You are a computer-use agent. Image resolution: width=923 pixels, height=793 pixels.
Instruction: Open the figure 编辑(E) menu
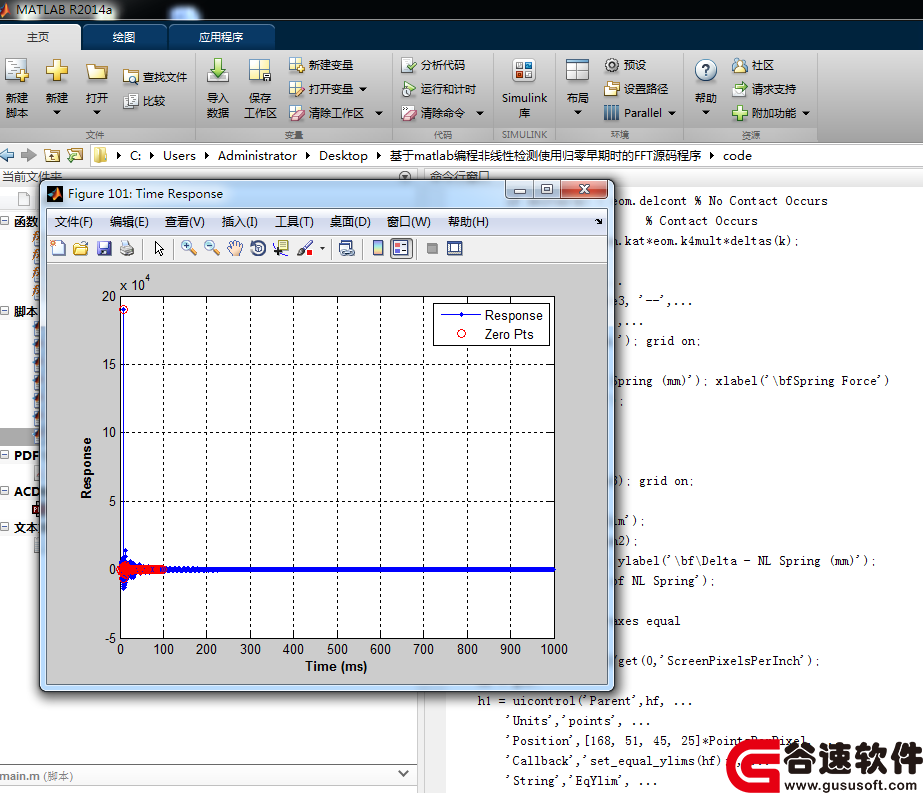click(x=129, y=222)
